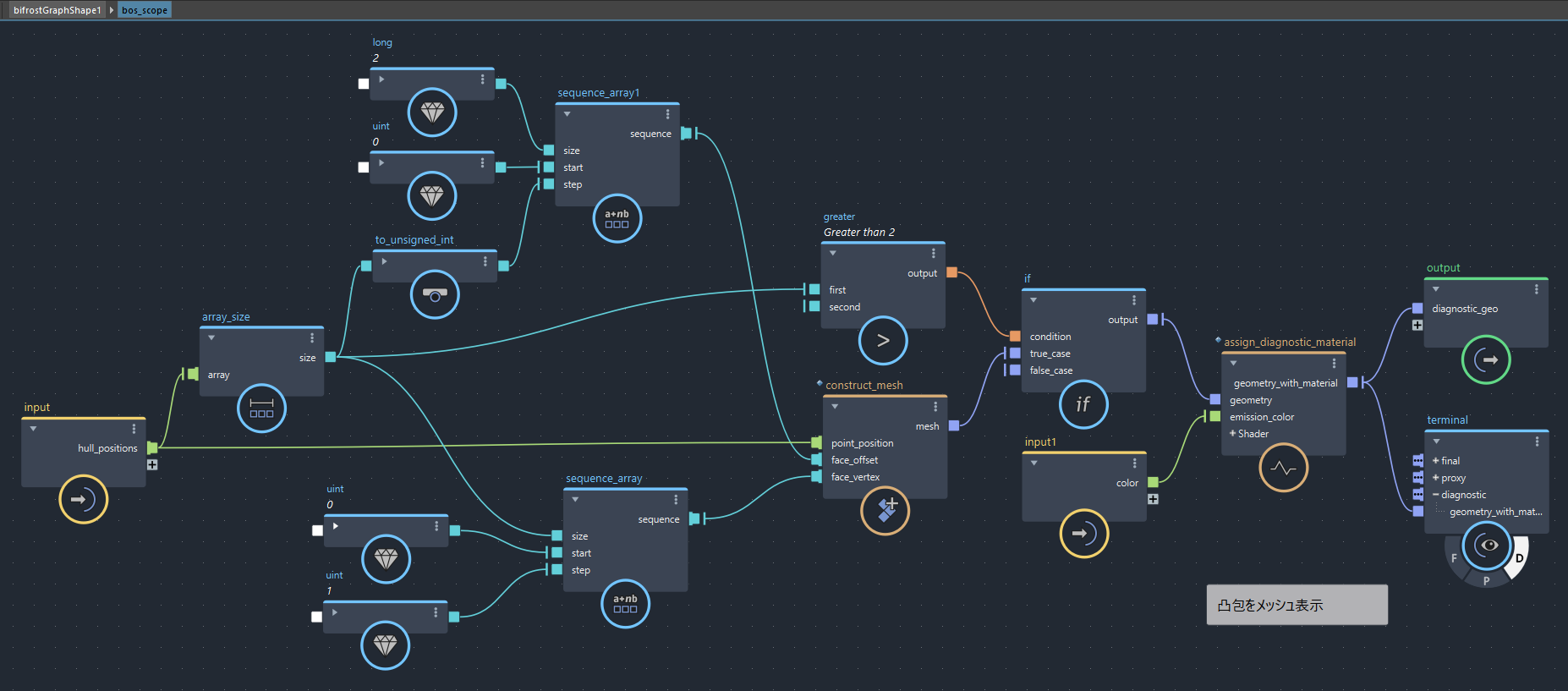The width and height of the screenshot is (1568, 691).
Task: Click the assign_diagnostic_material waveform icon
Action: point(1283,468)
